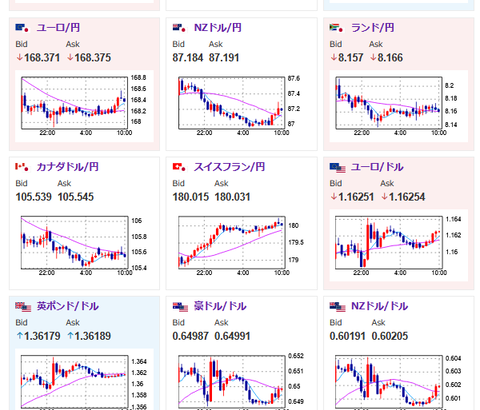
Task: View the Euro/Dollar candlestick chart
Action: tap(399, 245)
